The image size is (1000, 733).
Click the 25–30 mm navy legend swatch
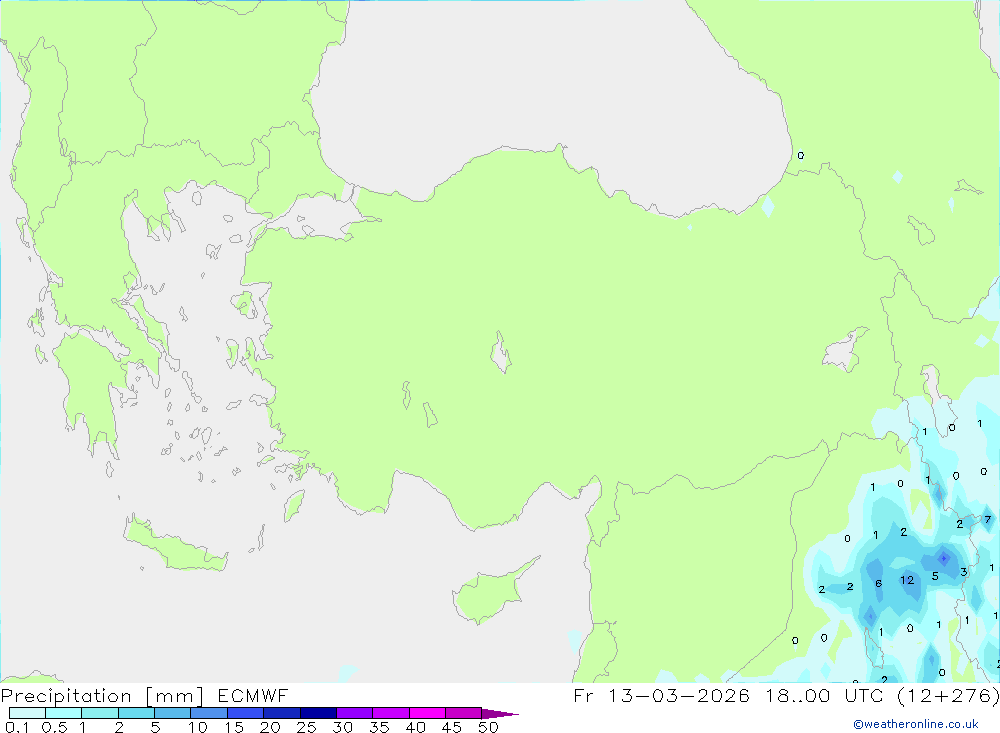click(318, 713)
